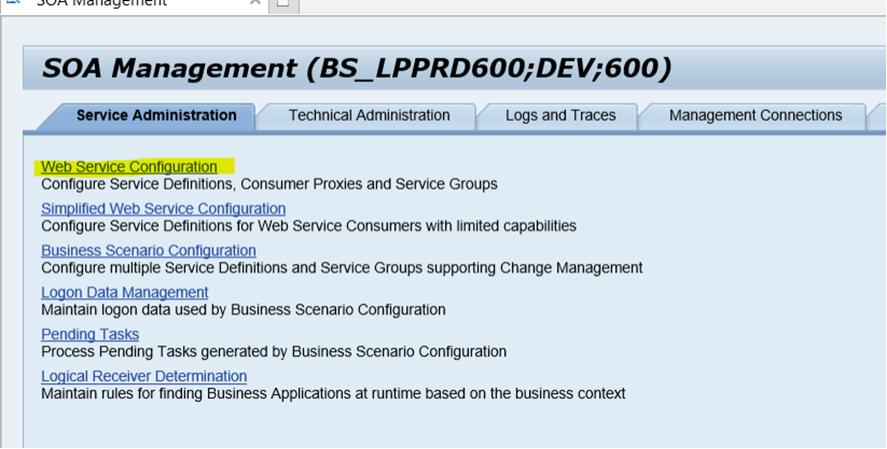Click text 'Process Pending Tasks generated by Business Scenario Configuration'
This screenshot has width=887, height=449.
click(274, 352)
